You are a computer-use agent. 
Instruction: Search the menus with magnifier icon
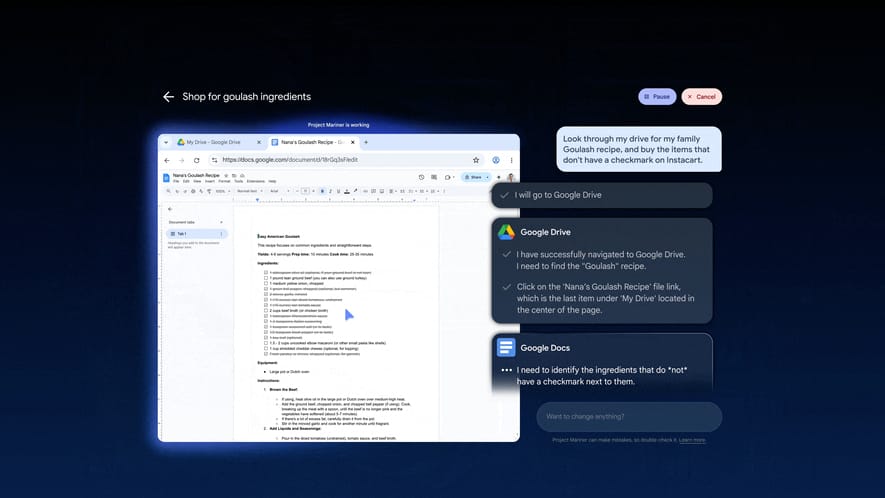(x=168, y=191)
